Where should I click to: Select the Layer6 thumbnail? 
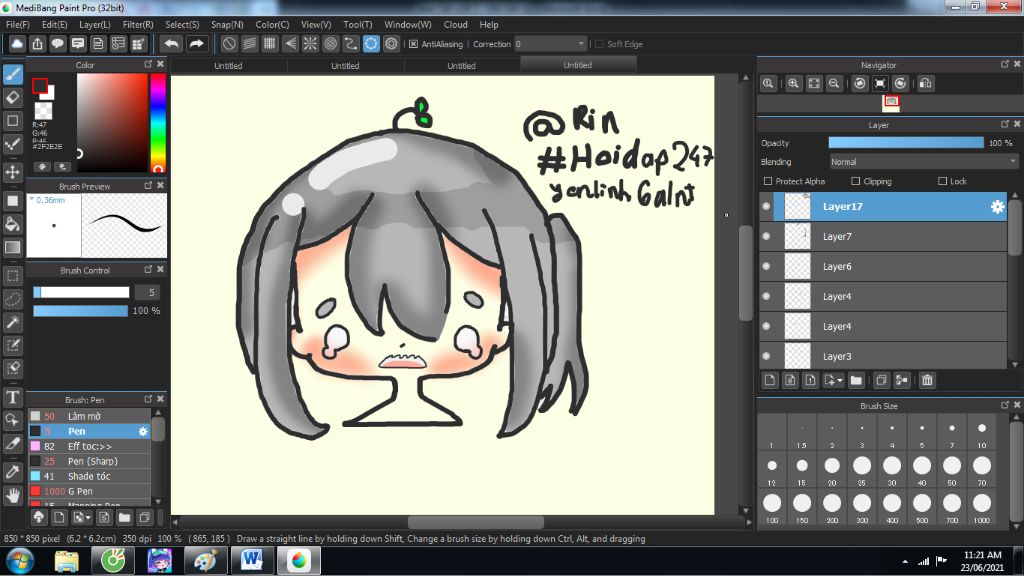797,266
